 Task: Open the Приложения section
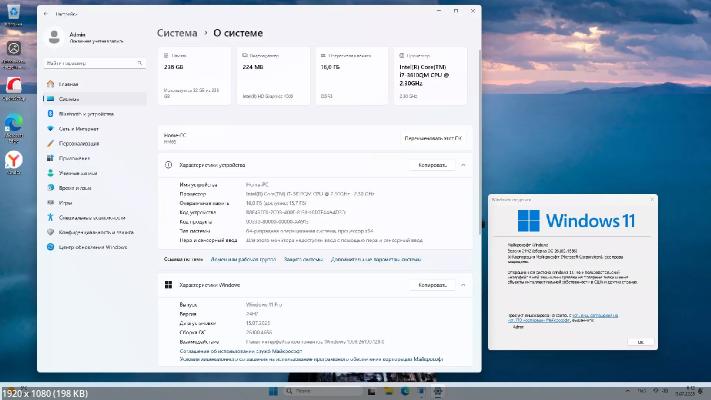click(x=94, y=158)
